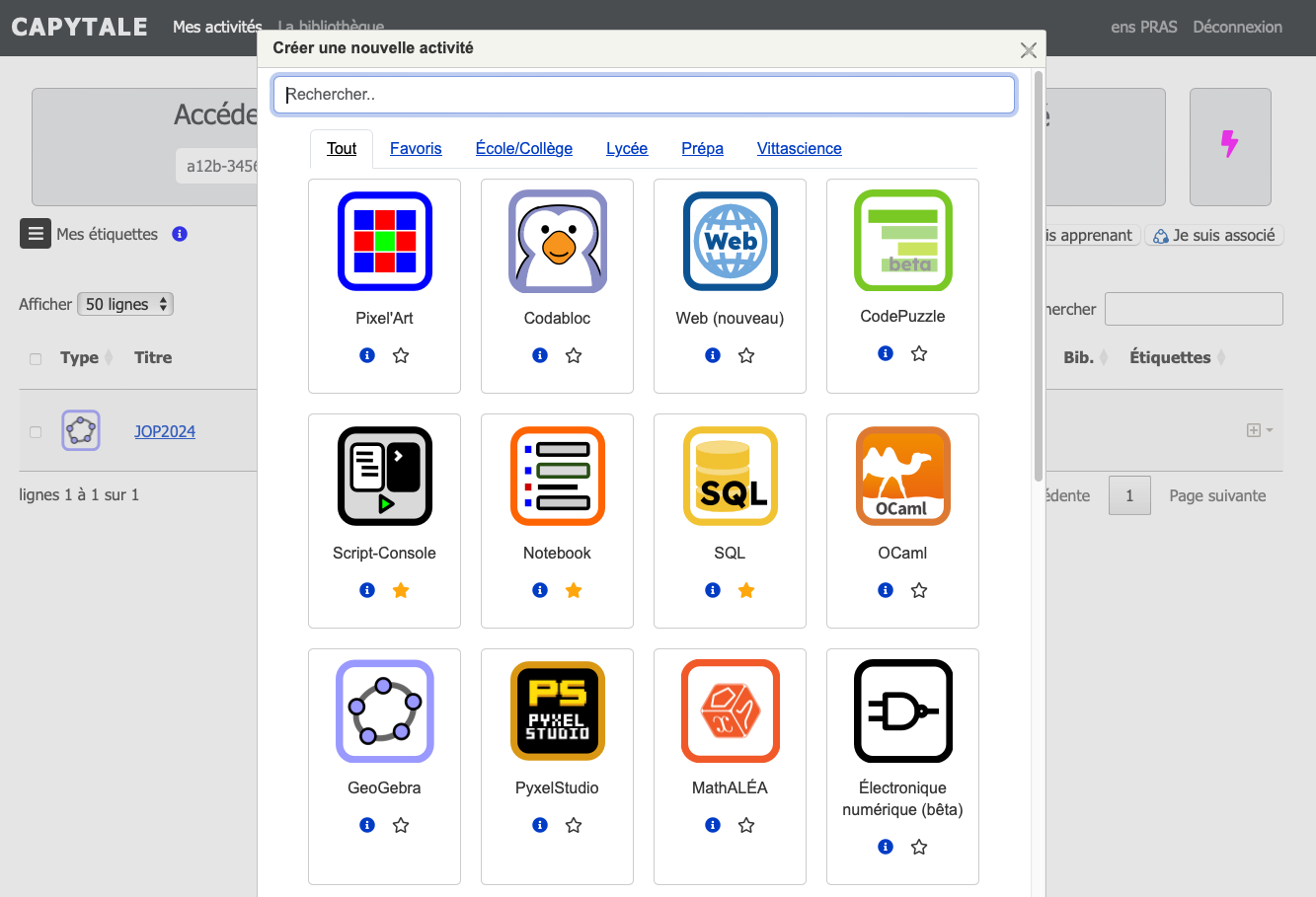The height and width of the screenshot is (897, 1316).
Task: Open the Web (nouveau) activity icon
Action: point(730,242)
